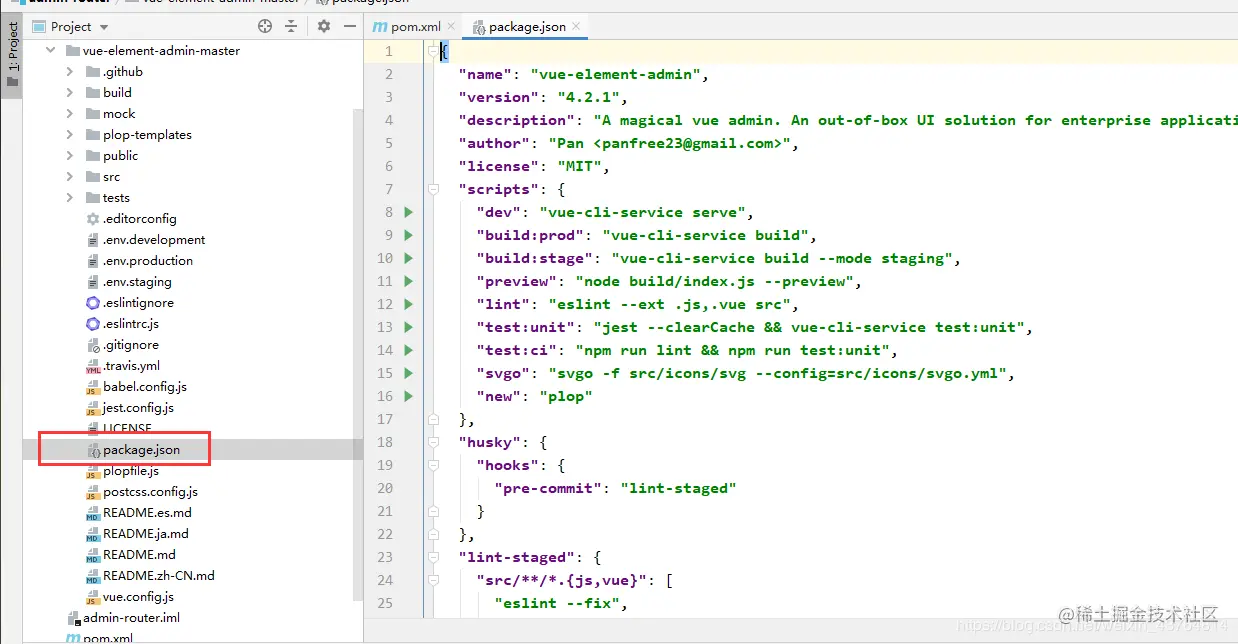Click the .editorconfig gear file icon
Viewport: 1238px width, 644px height.
93,218
